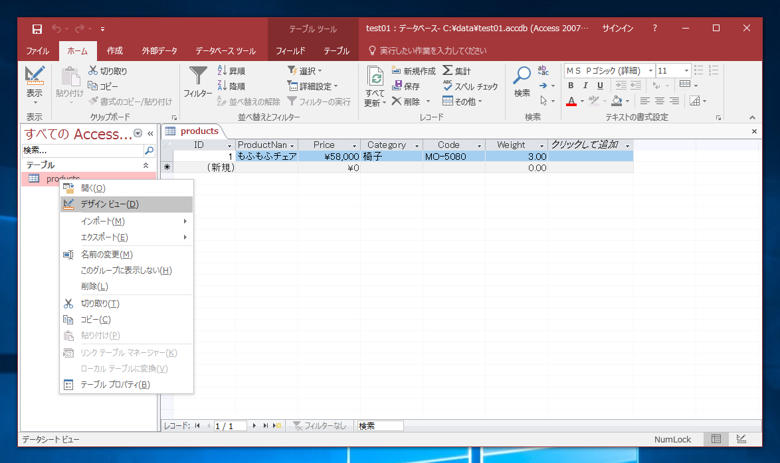
Task: Open the 選択 (Selection) filter dropdown
Action: click(304, 71)
